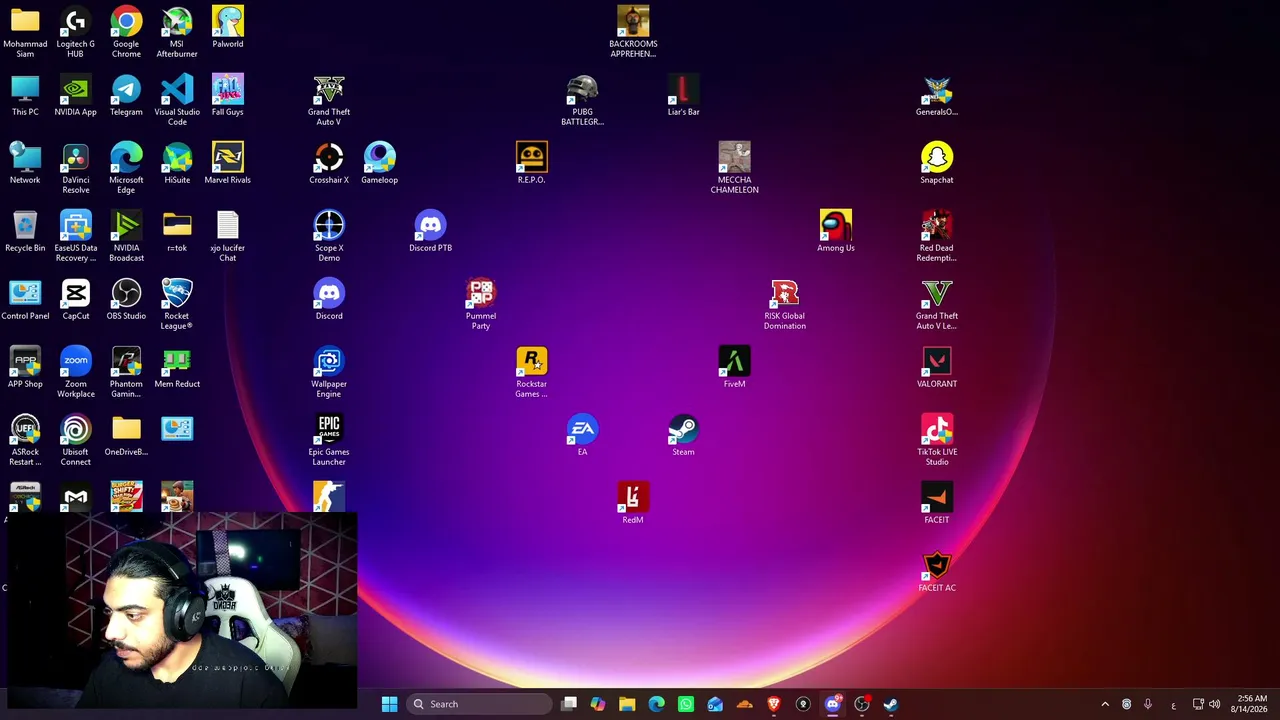The width and height of the screenshot is (1280, 720).
Task: Select the Palworld desktop icon
Action: 228,27
